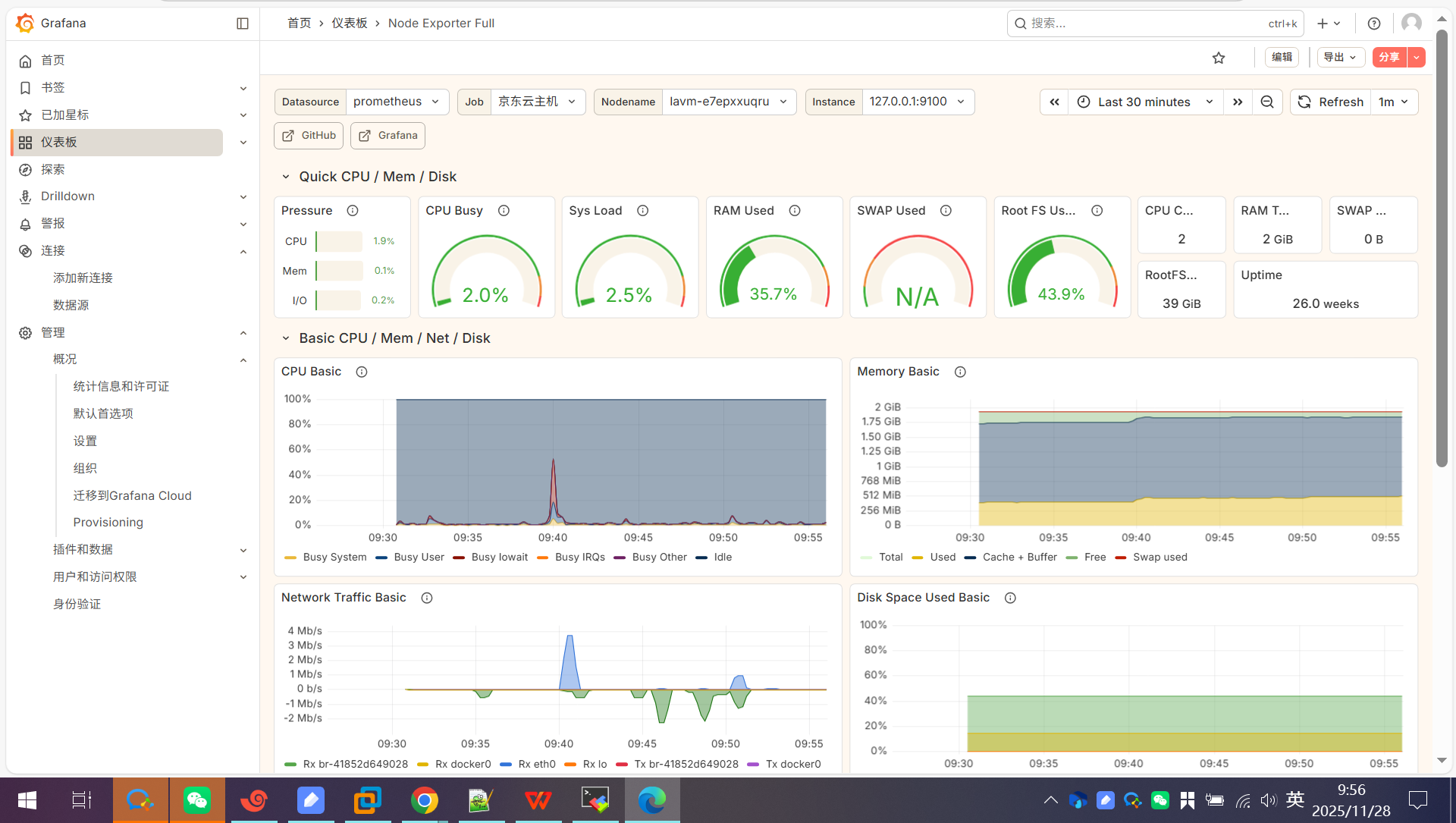Screen dimensions: 1456x823
Task: Toggle Swap used series in Memory legend
Action: point(1159,557)
